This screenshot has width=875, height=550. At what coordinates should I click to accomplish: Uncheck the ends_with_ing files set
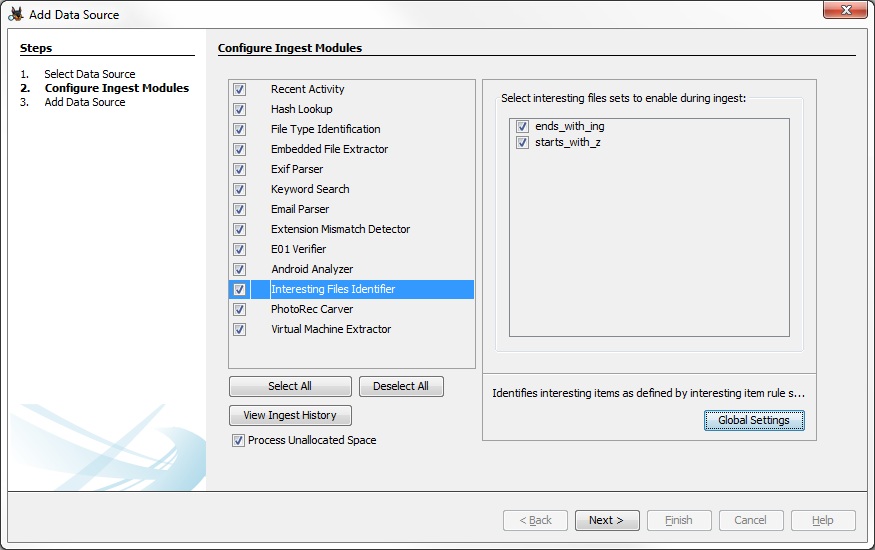click(522, 127)
